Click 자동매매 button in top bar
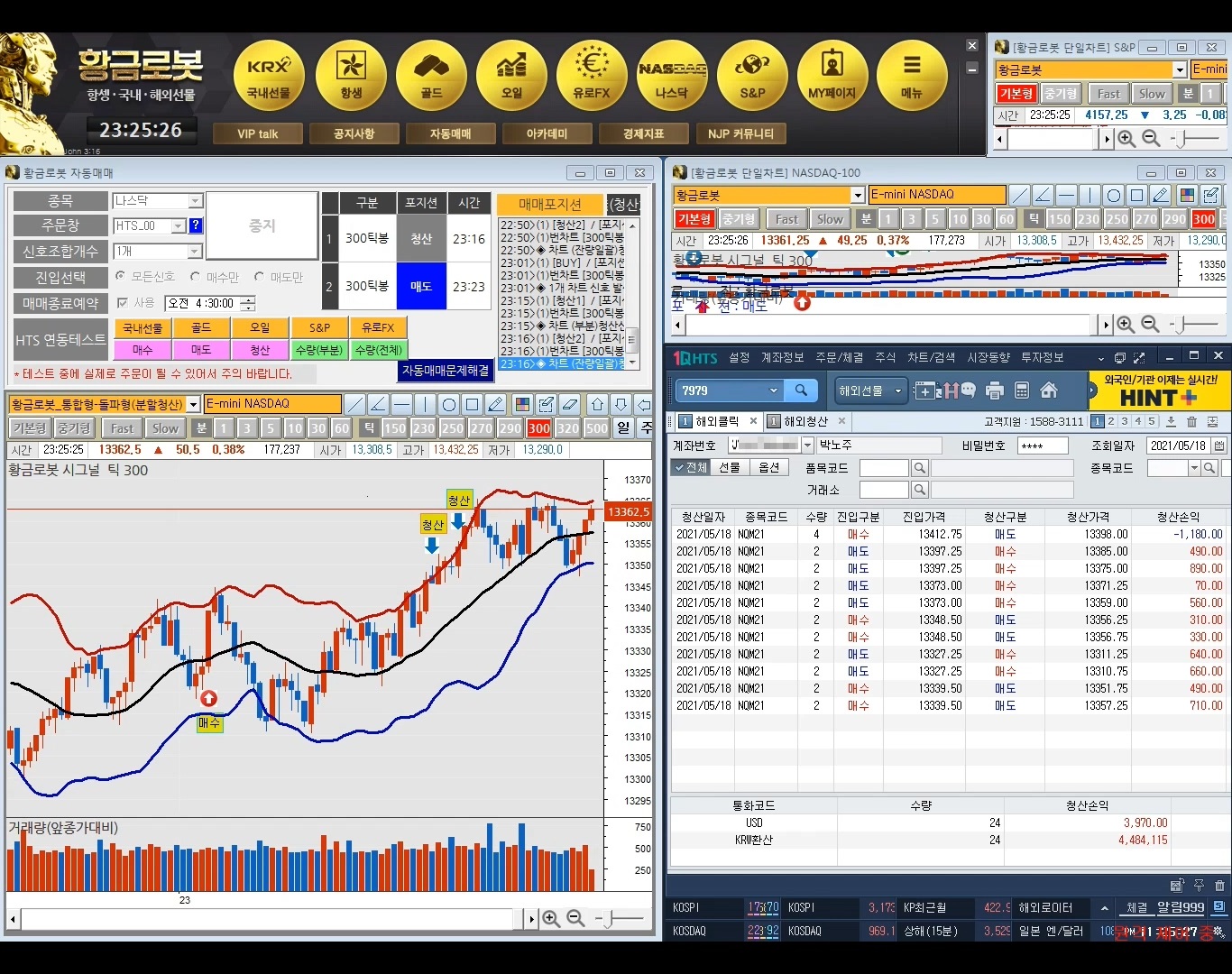The height and width of the screenshot is (974, 1232). 450,133
